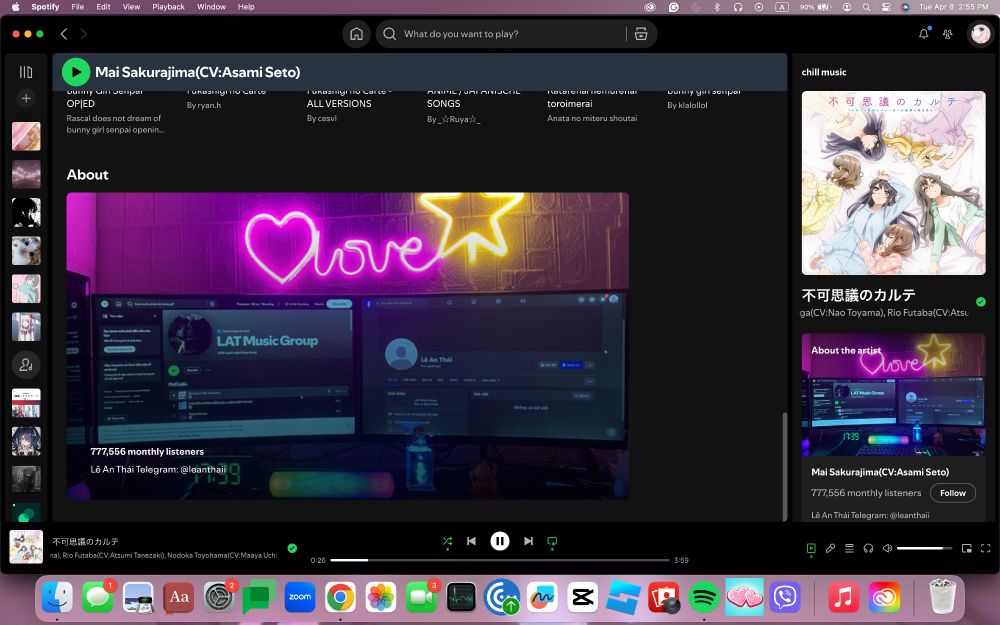The width and height of the screenshot is (1000, 625).
Task: Open the first pink playlist in sidebar
Action: pos(26,136)
